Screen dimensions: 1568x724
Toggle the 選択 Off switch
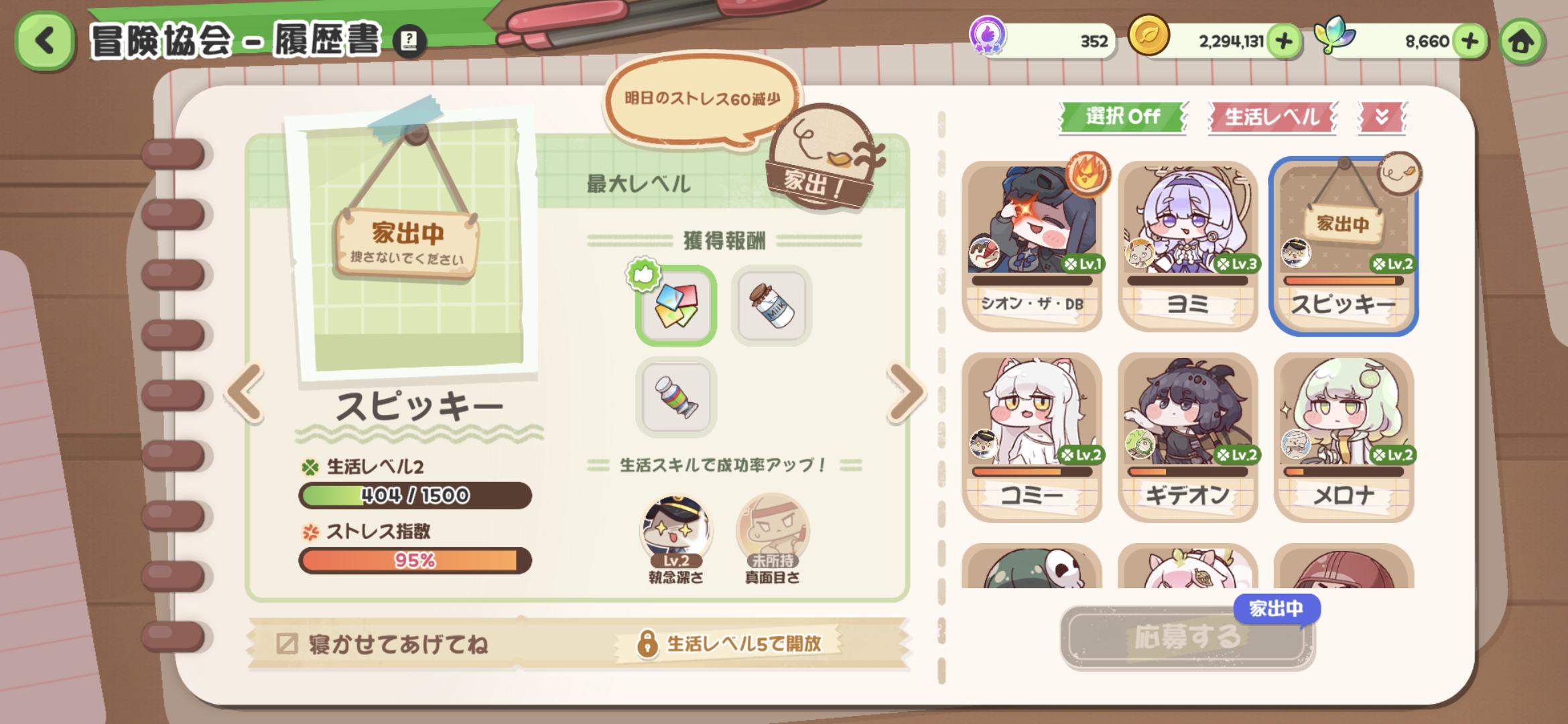[x=1122, y=117]
